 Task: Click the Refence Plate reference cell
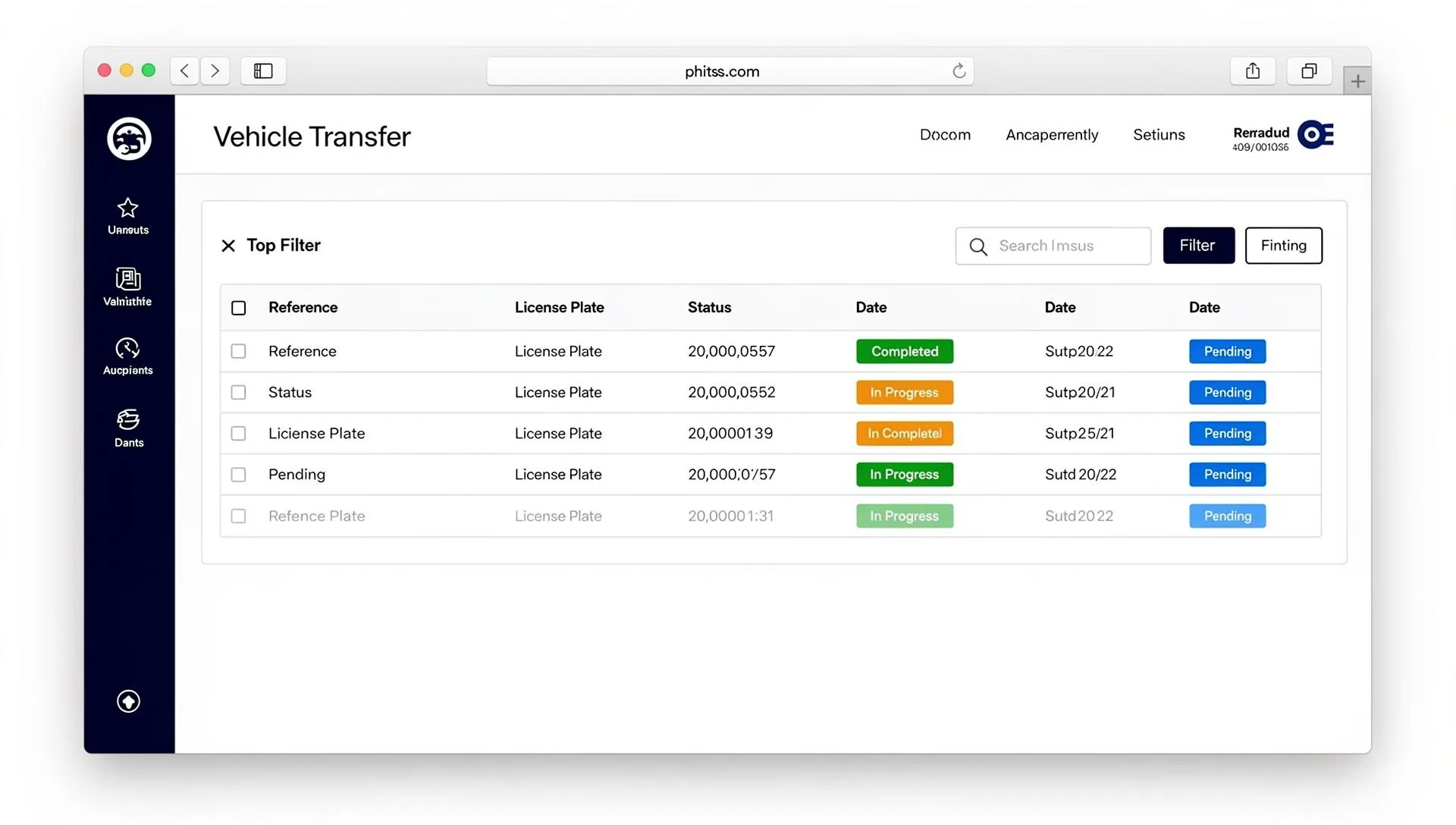[316, 516]
